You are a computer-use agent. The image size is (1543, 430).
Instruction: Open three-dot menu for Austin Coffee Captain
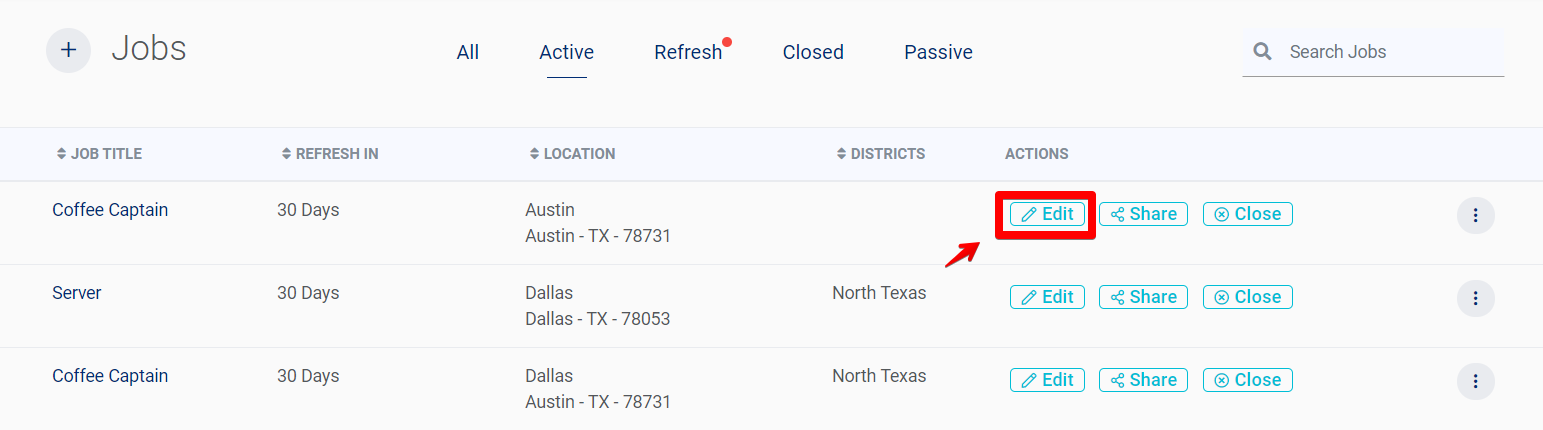coord(1475,215)
